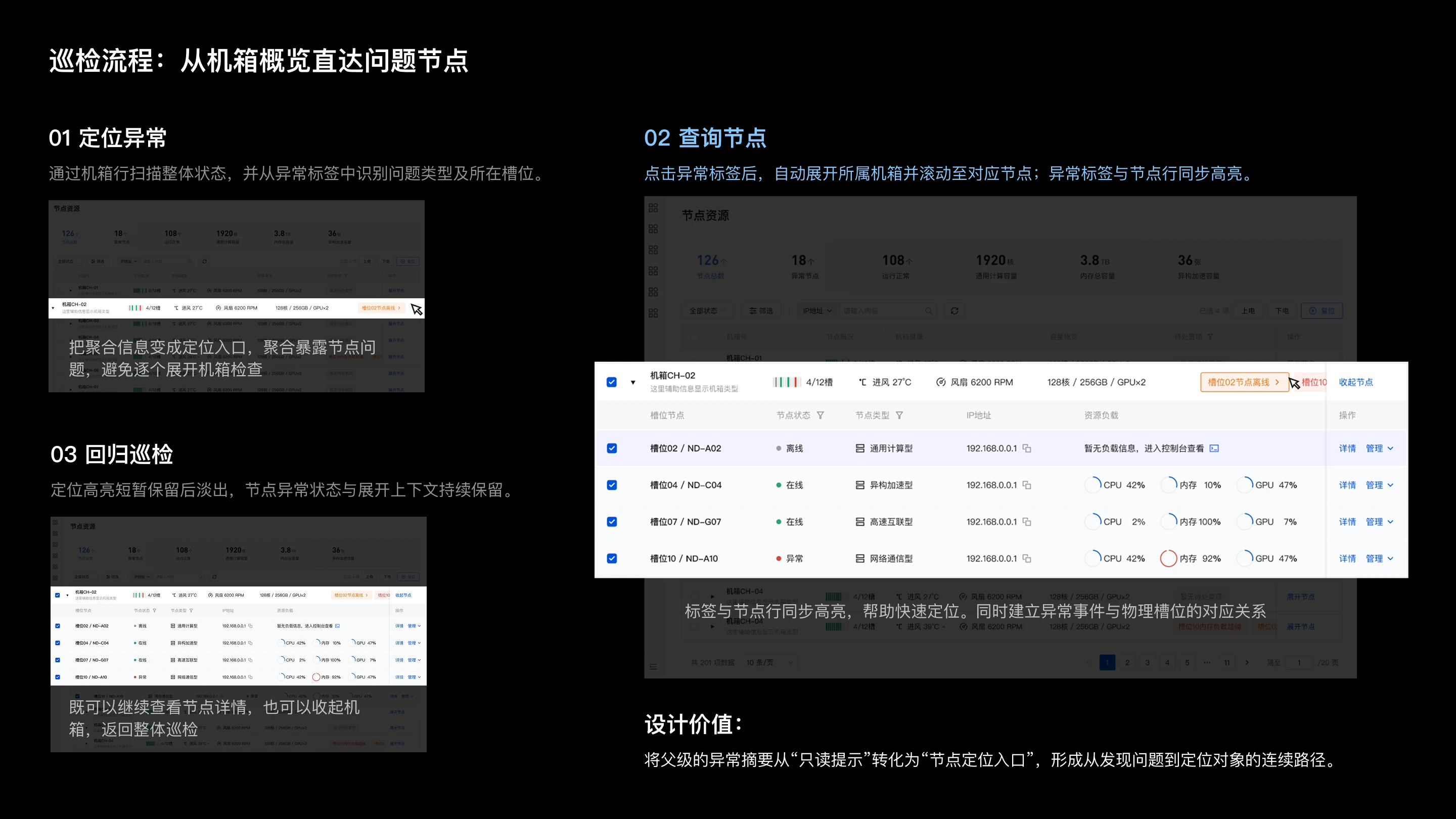
Task: Click the fan icon next to 风扇 6200 RPM
Action: (x=940, y=382)
